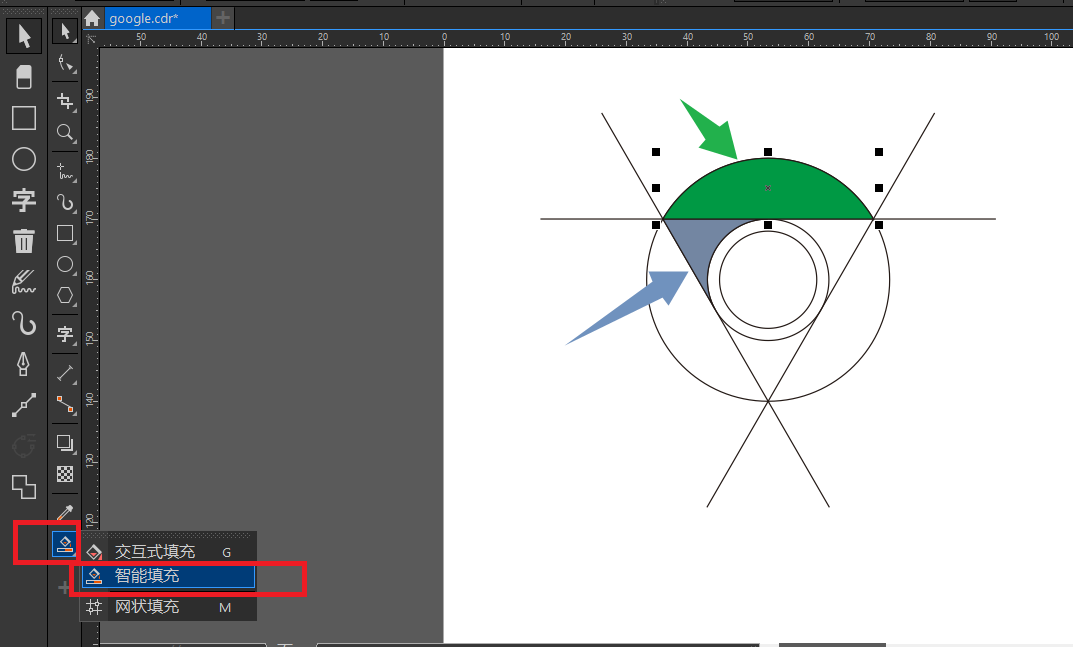The height and width of the screenshot is (647, 1073).
Task: Select the small Ellipse tool in the toolbox
Action: (65, 264)
